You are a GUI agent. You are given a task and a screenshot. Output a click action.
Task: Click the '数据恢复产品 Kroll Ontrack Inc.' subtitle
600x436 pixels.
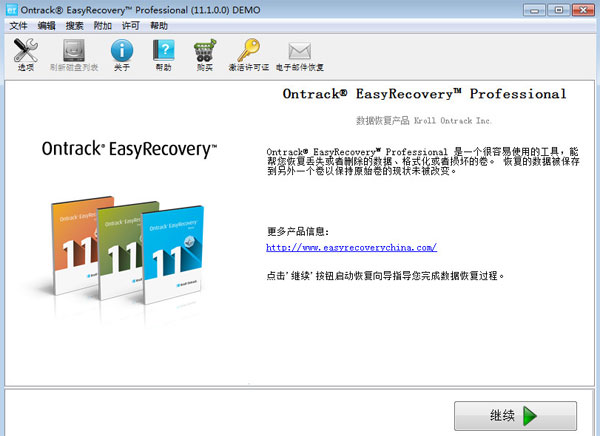[424, 121]
